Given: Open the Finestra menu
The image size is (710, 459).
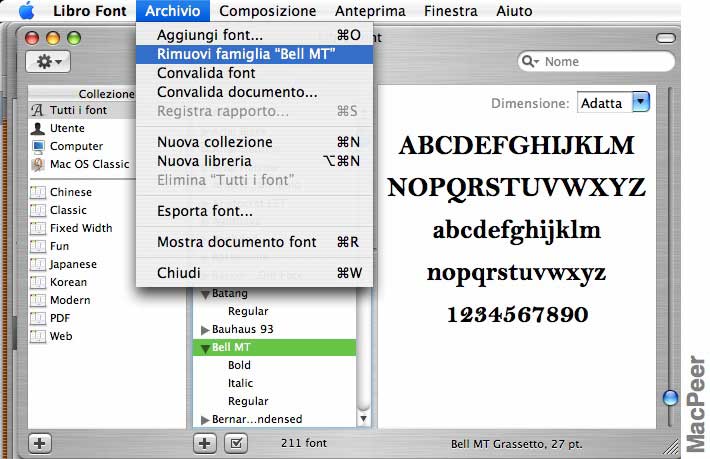Looking at the screenshot, I should tap(451, 11).
